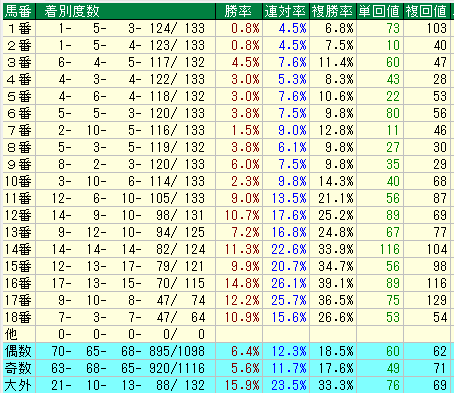Click win rate 15.9% in the 大外 row
This screenshot has height=393, width=454.
(242, 386)
